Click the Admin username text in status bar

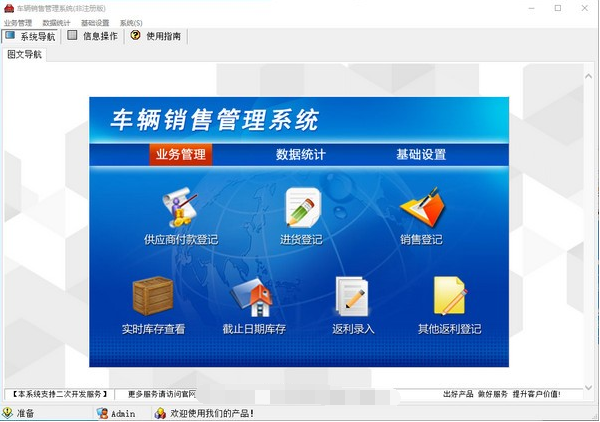click(x=123, y=414)
